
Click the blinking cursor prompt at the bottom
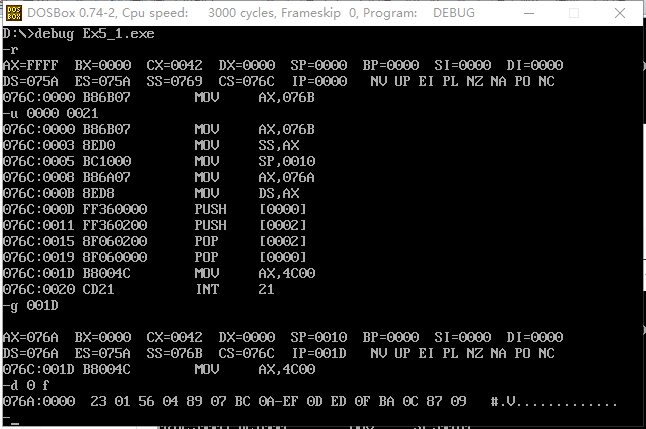[x=11, y=420]
